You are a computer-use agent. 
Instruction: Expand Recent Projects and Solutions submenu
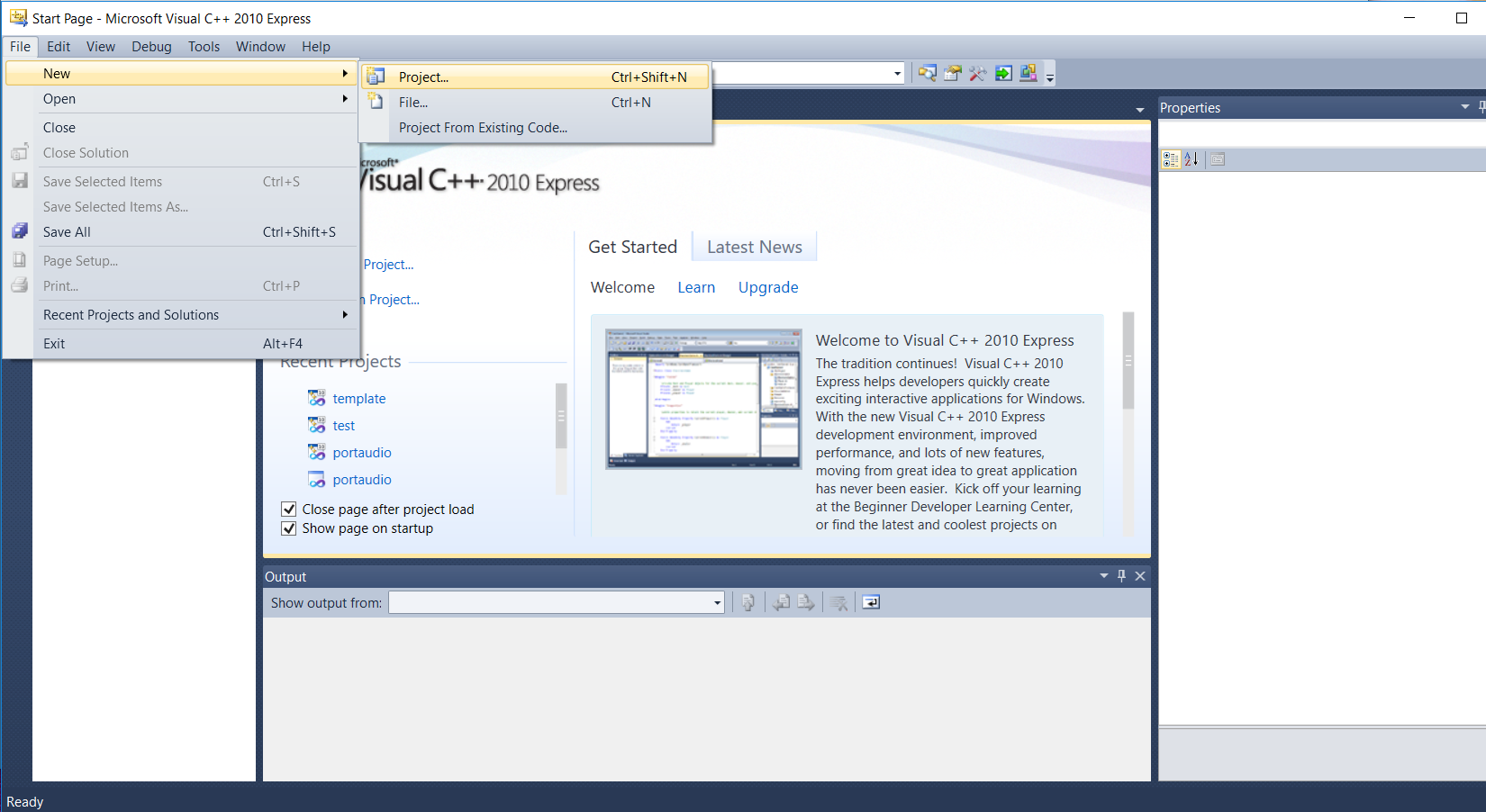(x=345, y=315)
